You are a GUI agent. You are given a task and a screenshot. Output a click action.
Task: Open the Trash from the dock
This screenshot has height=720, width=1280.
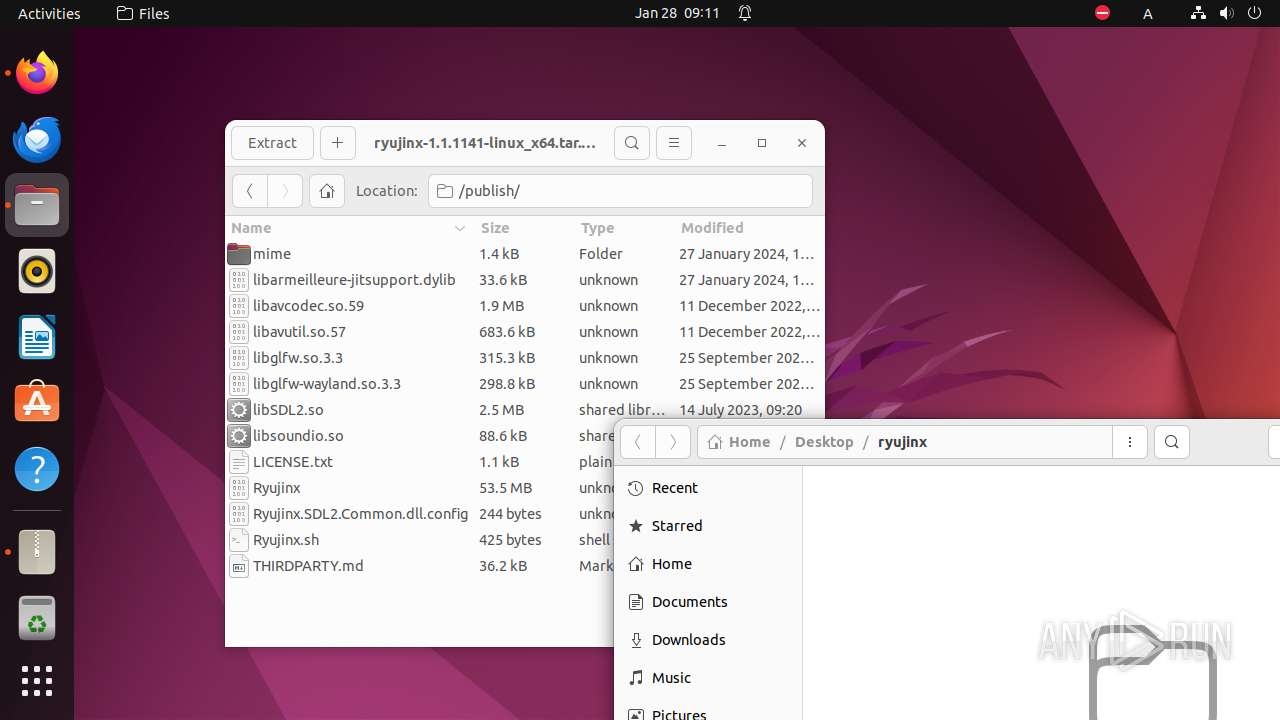[37, 617]
